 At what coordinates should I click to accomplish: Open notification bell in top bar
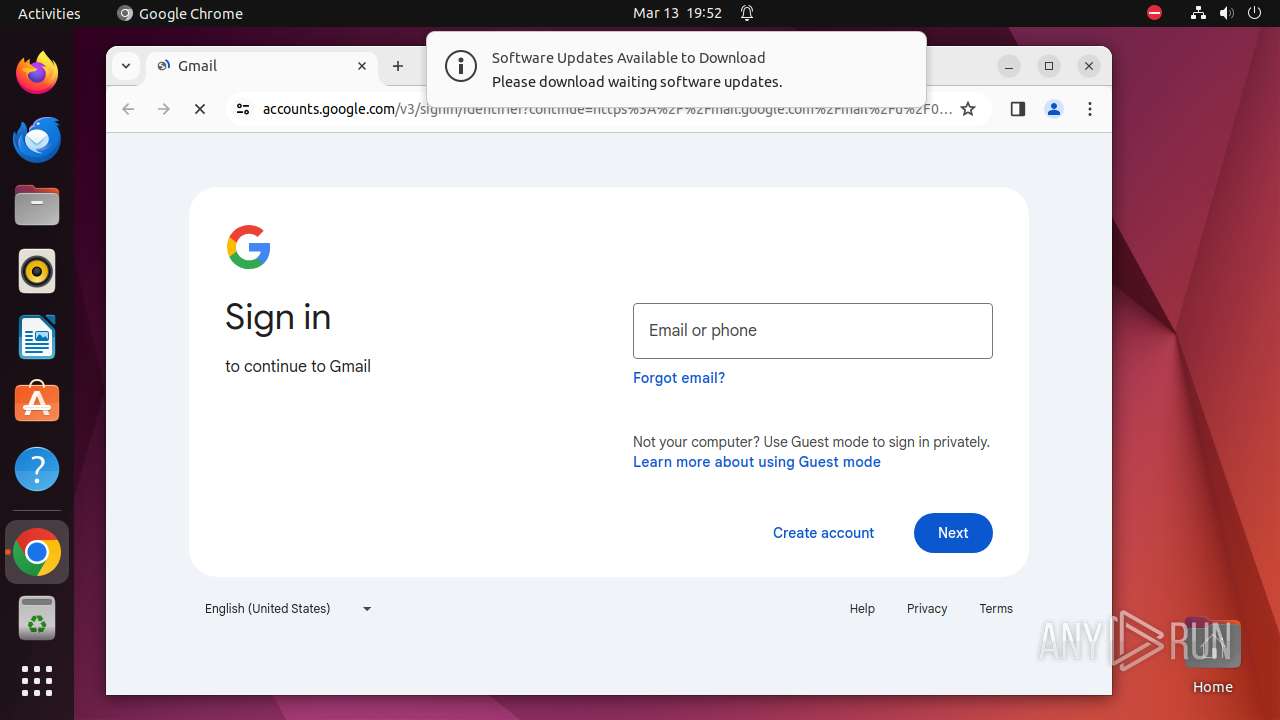(x=746, y=13)
